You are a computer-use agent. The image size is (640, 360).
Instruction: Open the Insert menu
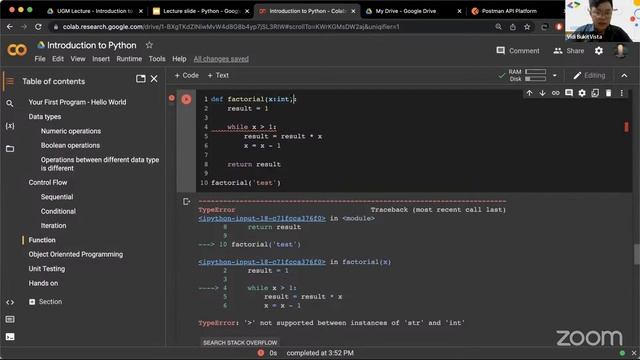tap(101, 59)
